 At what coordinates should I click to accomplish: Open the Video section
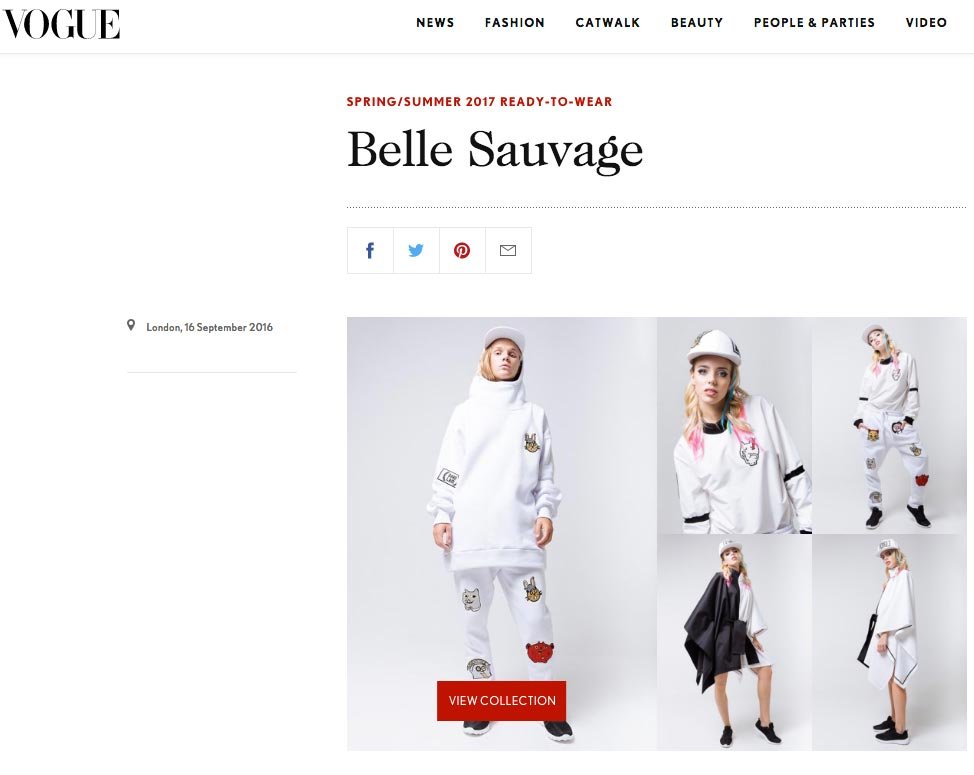[x=926, y=23]
